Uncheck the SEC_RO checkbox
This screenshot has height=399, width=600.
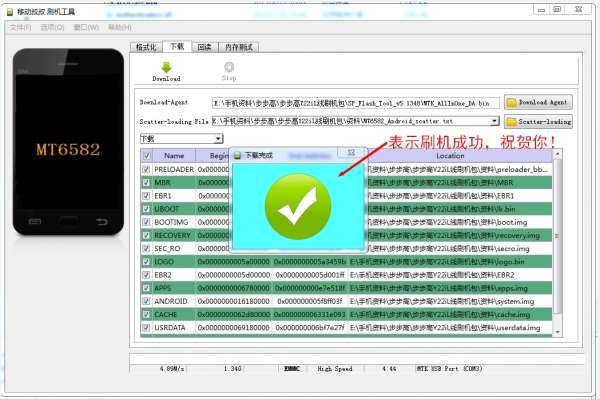pyautogui.click(x=146, y=248)
